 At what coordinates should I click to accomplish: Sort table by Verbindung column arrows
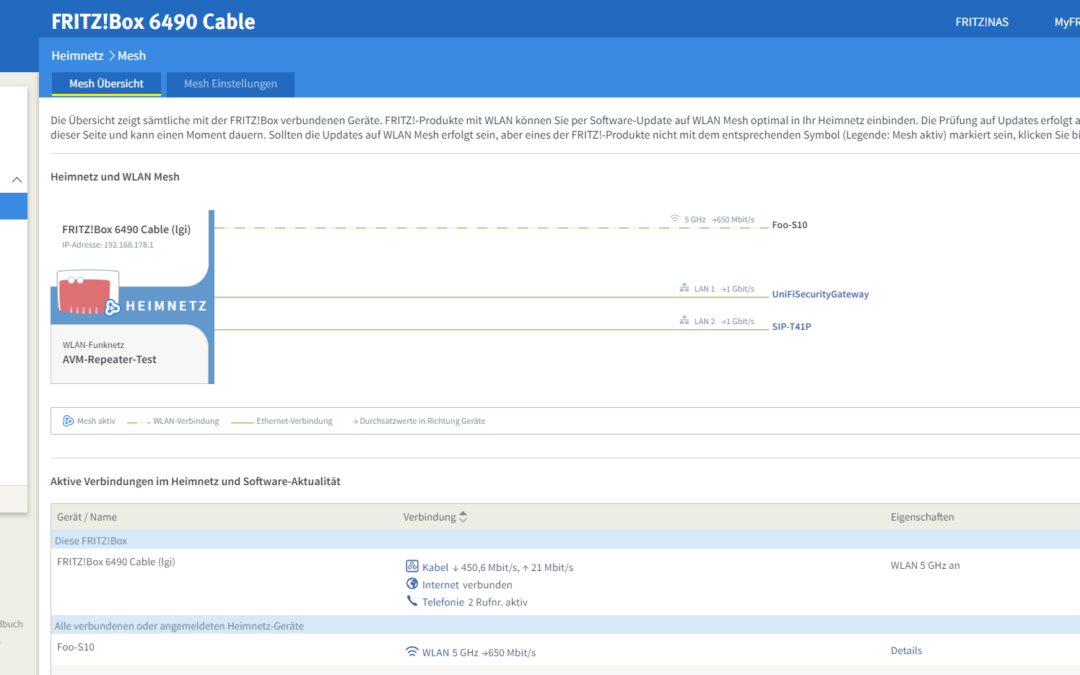coord(463,517)
